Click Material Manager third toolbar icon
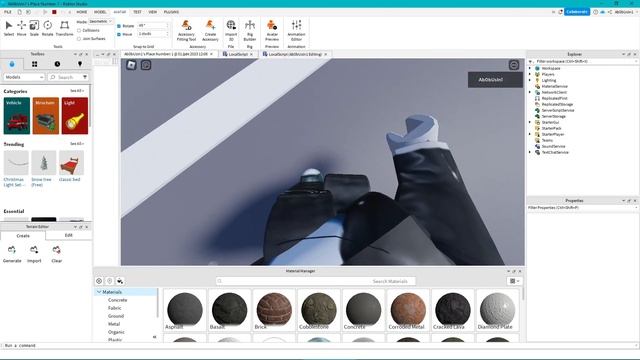Viewport: 640px width, 360px height. pyautogui.click(x=120, y=281)
